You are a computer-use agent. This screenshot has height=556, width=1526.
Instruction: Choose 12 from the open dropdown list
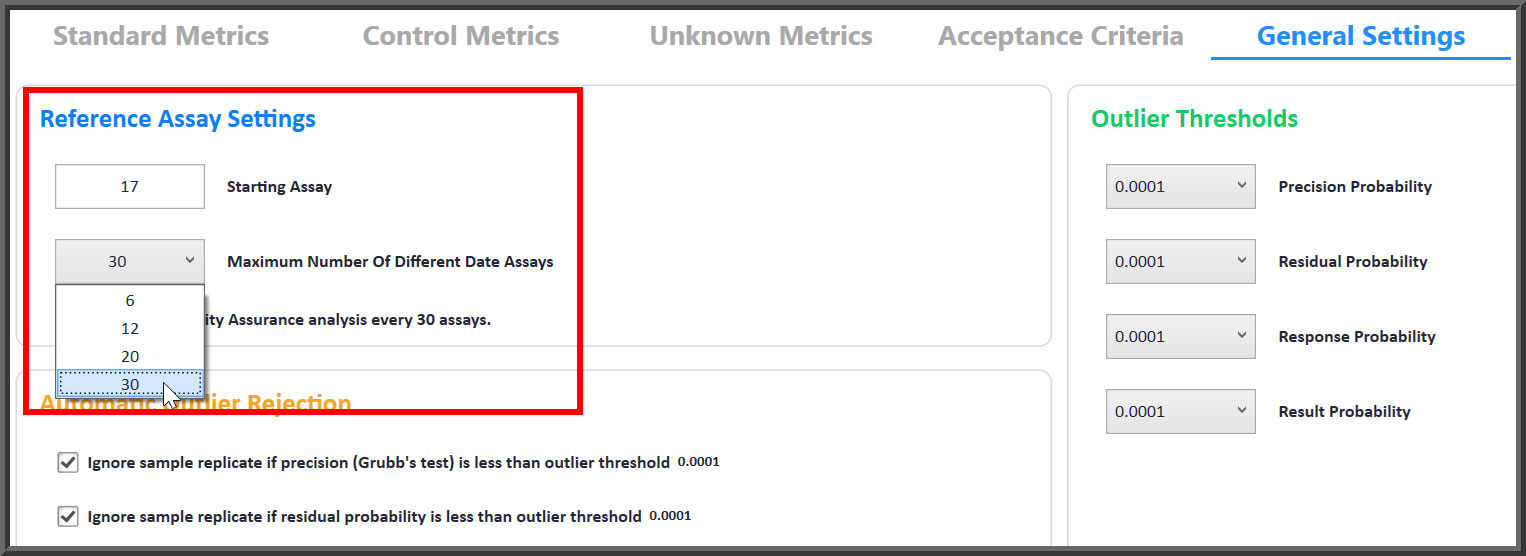click(130, 329)
